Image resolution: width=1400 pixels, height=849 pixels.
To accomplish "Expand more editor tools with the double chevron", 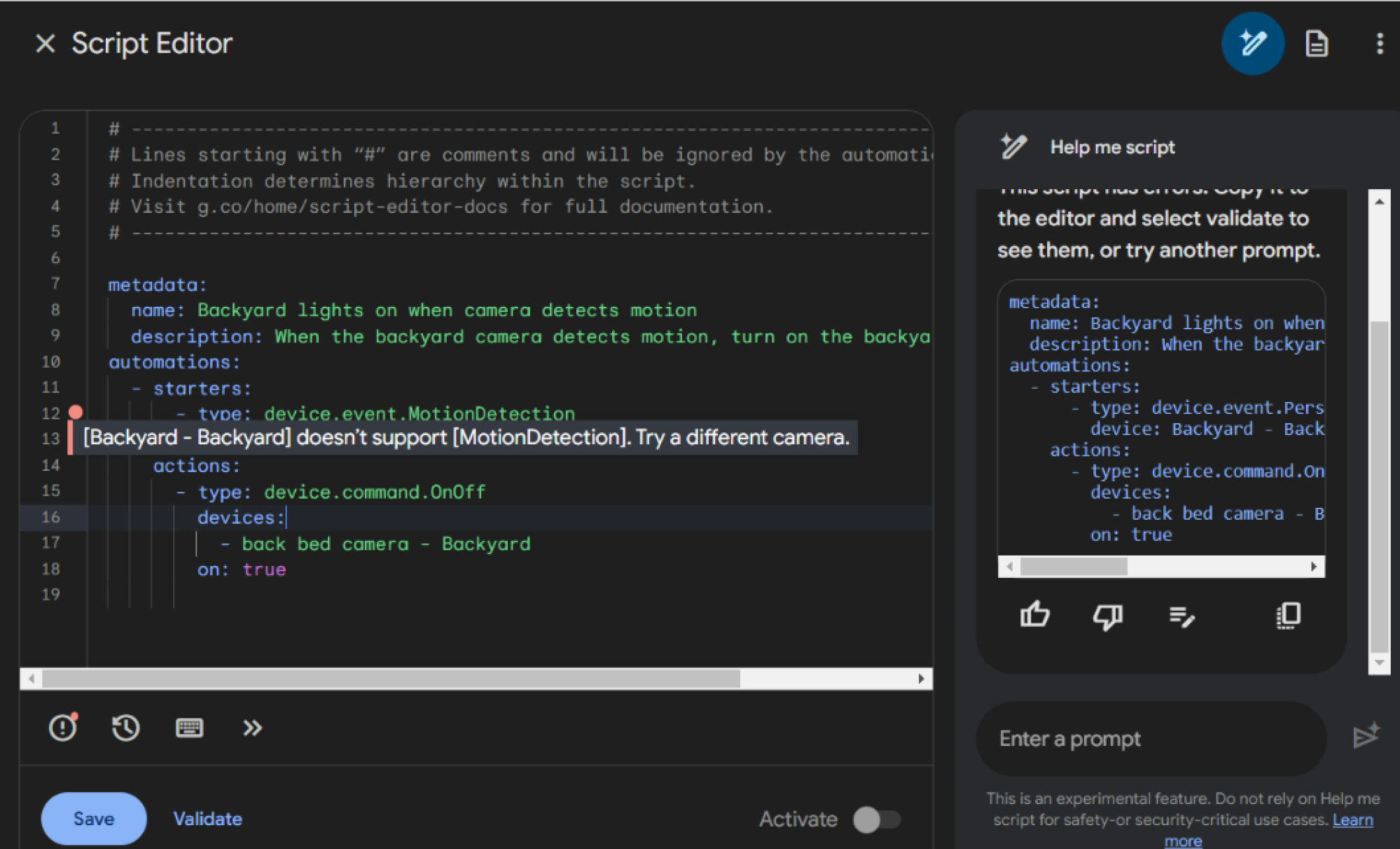I will click(x=253, y=728).
